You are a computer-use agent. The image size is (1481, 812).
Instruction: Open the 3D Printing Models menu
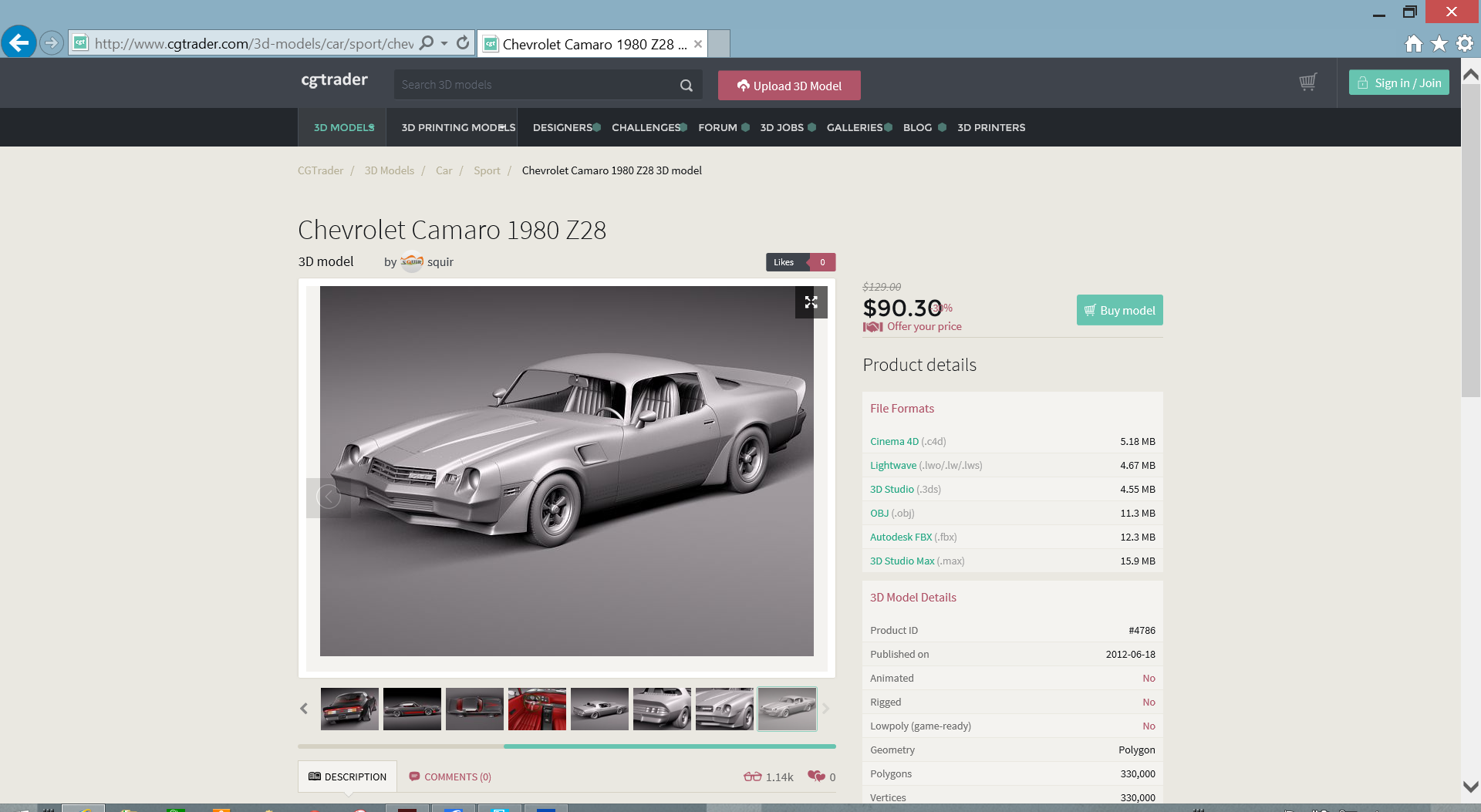pos(457,128)
